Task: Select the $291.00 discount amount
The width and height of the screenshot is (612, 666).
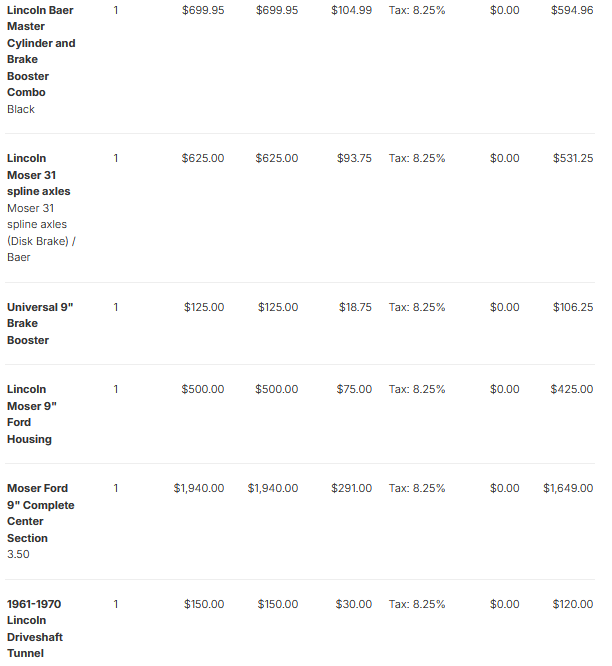Action: click(351, 488)
